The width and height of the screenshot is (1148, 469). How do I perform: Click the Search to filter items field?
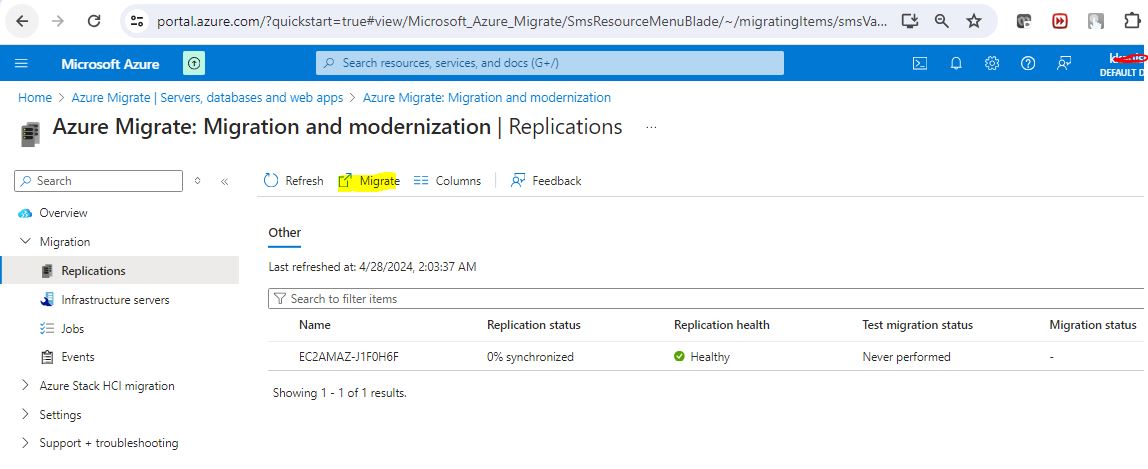[700, 299]
